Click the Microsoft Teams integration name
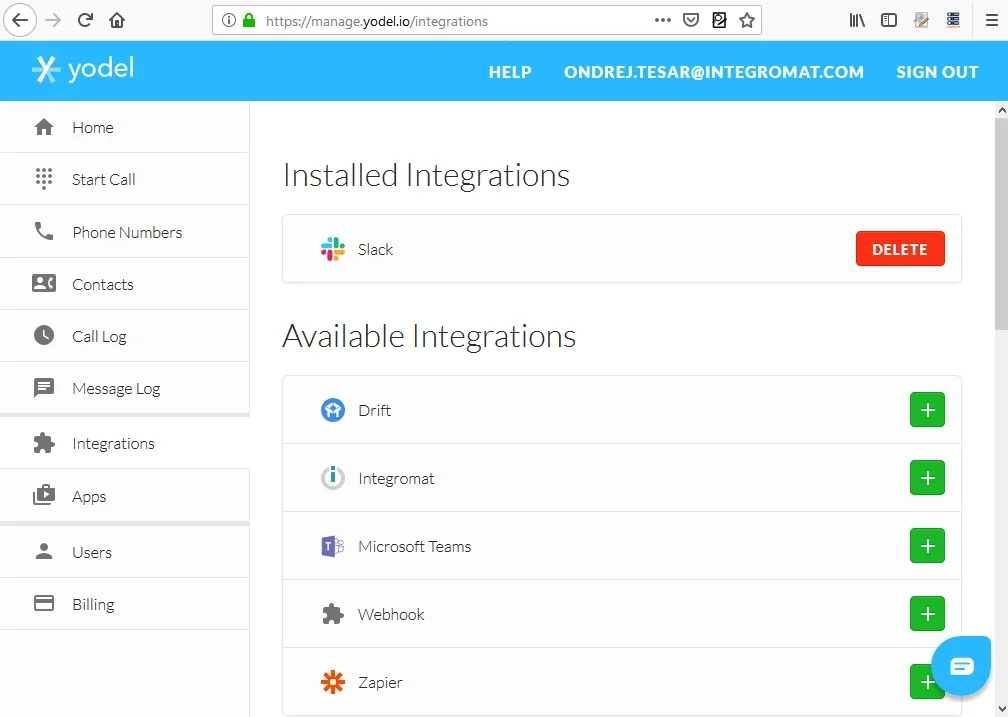The width and height of the screenshot is (1008, 717). tap(415, 547)
